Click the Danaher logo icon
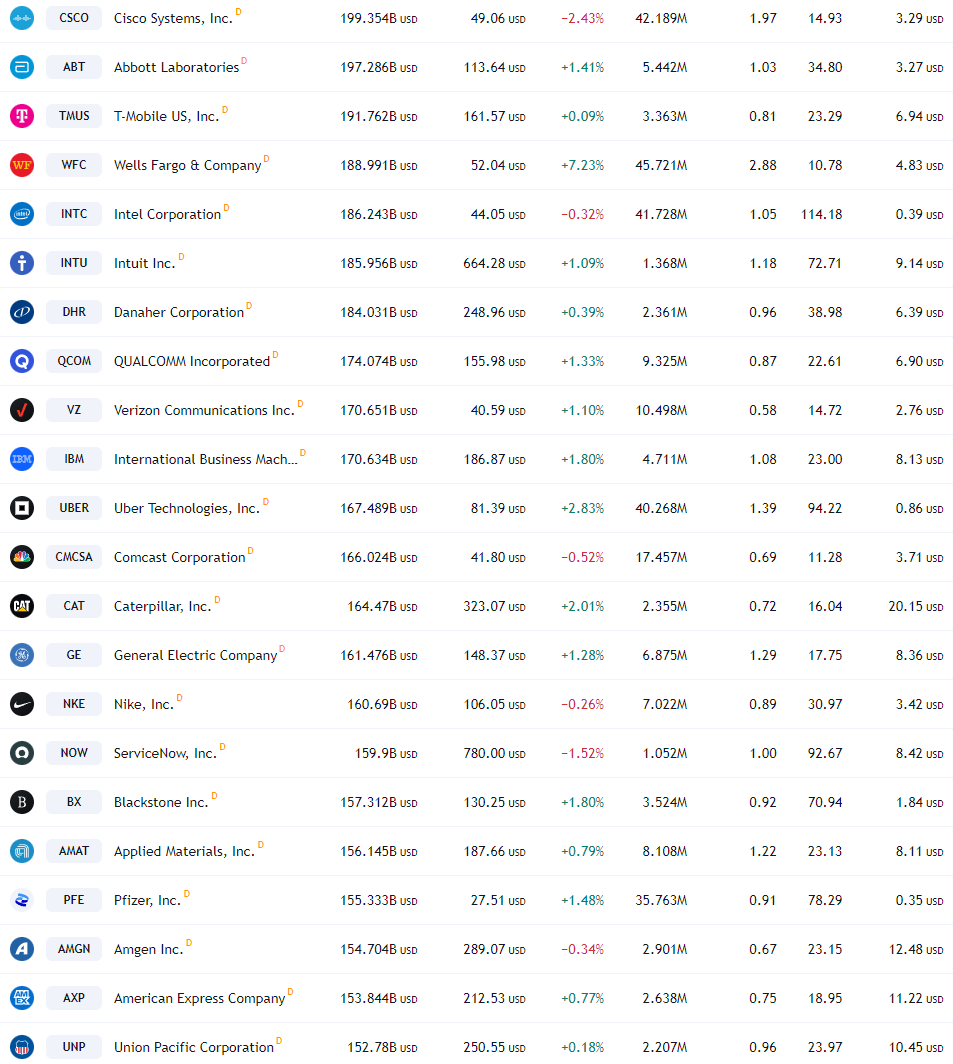This screenshot has width=953, height=1064. tap(22, 312)
